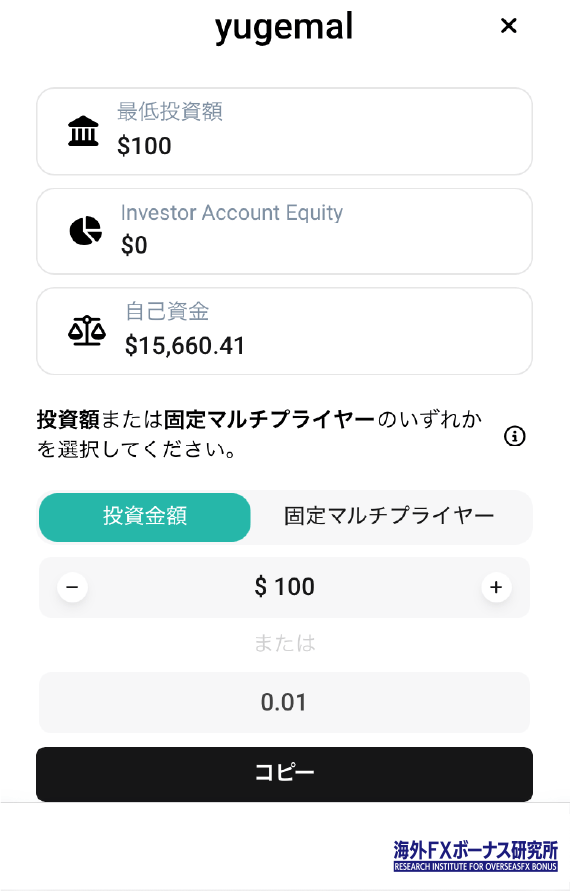Click the 0.01 multiplier field

click(x=284, y=702)
